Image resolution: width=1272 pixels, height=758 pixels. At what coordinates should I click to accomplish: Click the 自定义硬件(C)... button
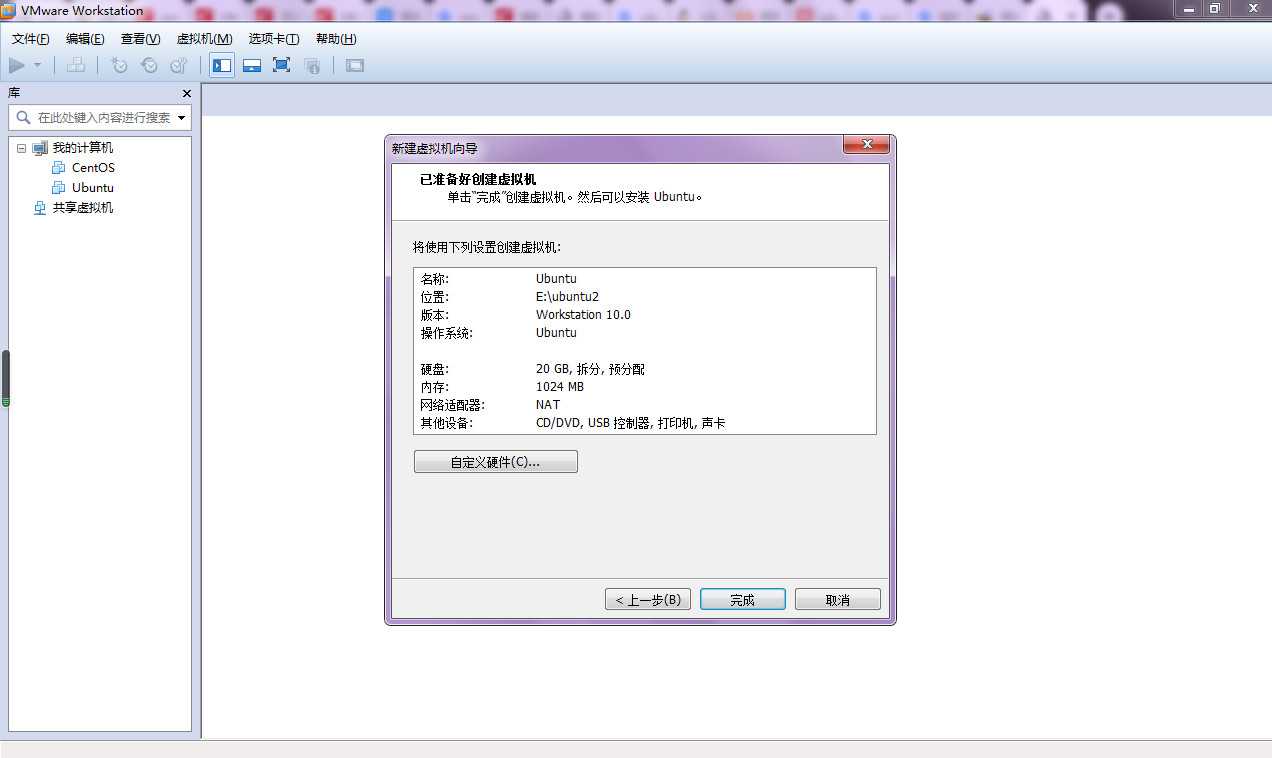[x=496, y=462]
